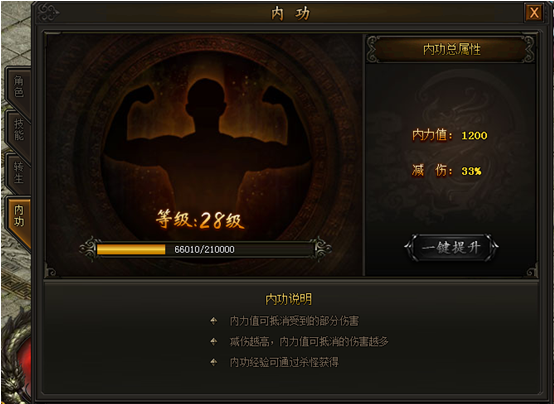The width and height of the screenshot is (554, 404).
Task: Click the 等级:28级 level text
Action: 200,219
